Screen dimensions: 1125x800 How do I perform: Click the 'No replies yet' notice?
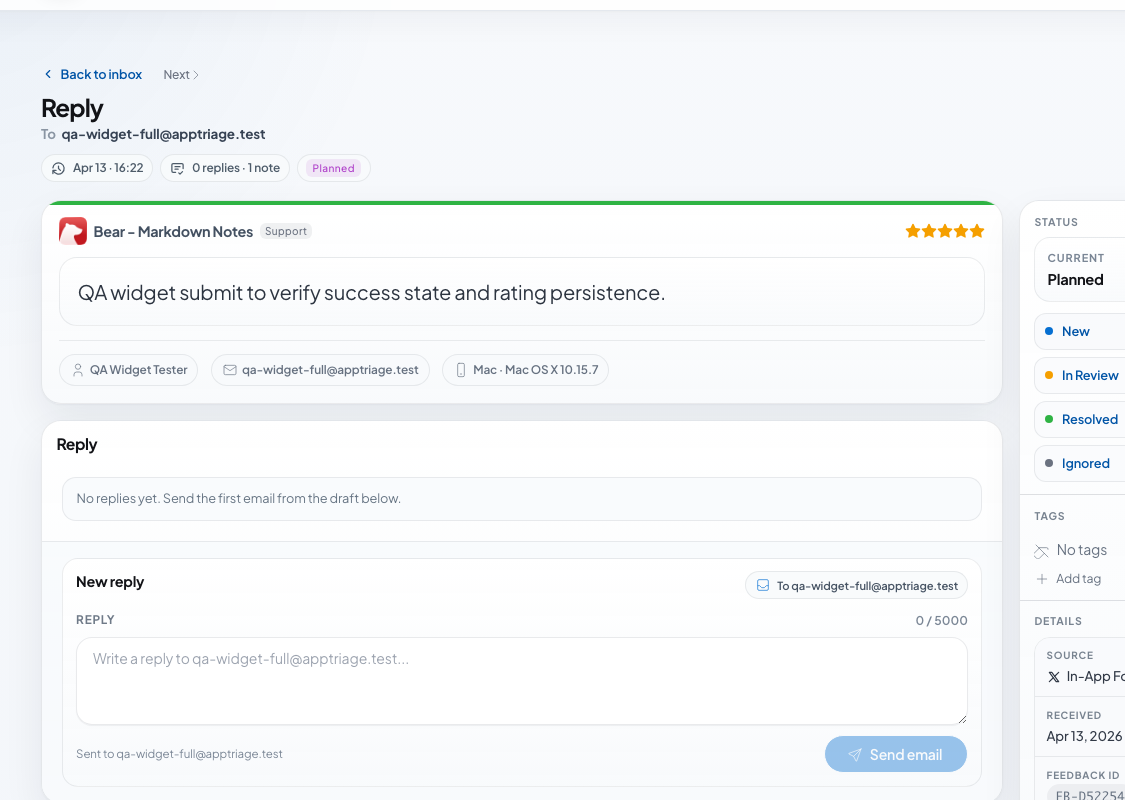[x=522, y=499]
